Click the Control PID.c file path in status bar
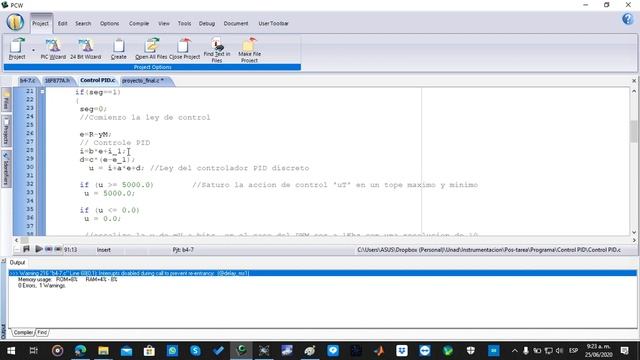Screen dimensions: 640x360 click(489, 249)
